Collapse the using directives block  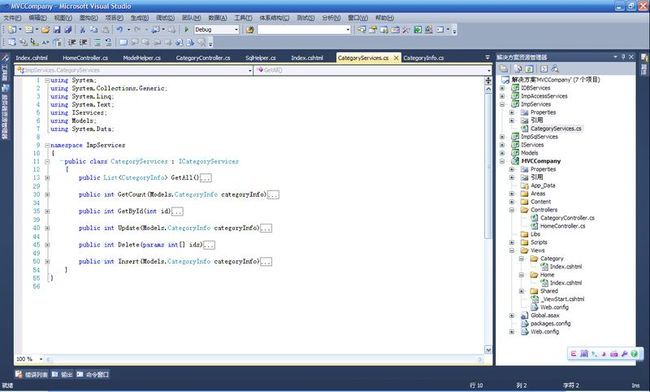[x=47, y=80]
